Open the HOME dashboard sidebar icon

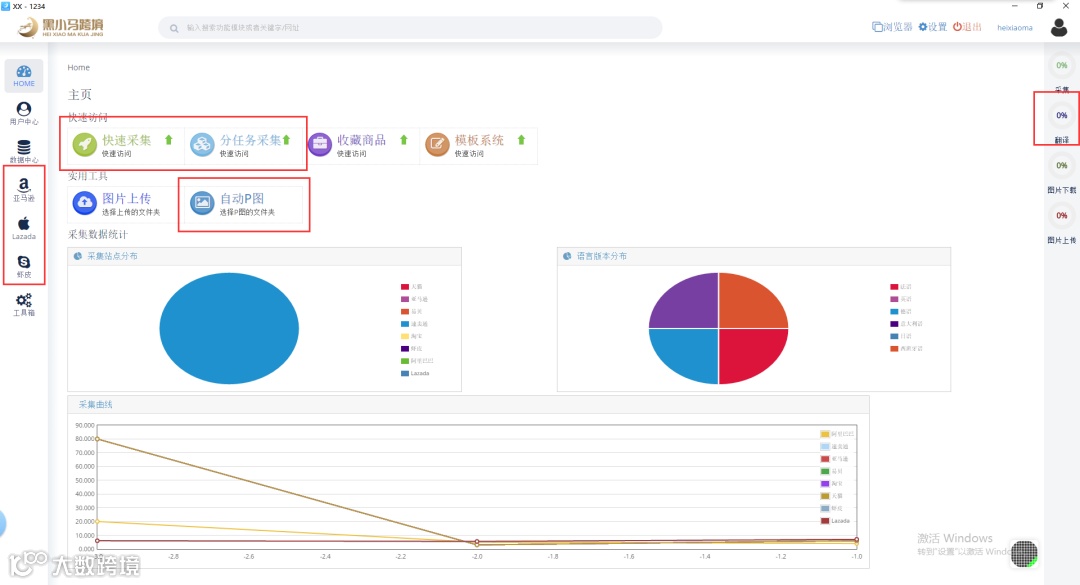pos(24,76)
